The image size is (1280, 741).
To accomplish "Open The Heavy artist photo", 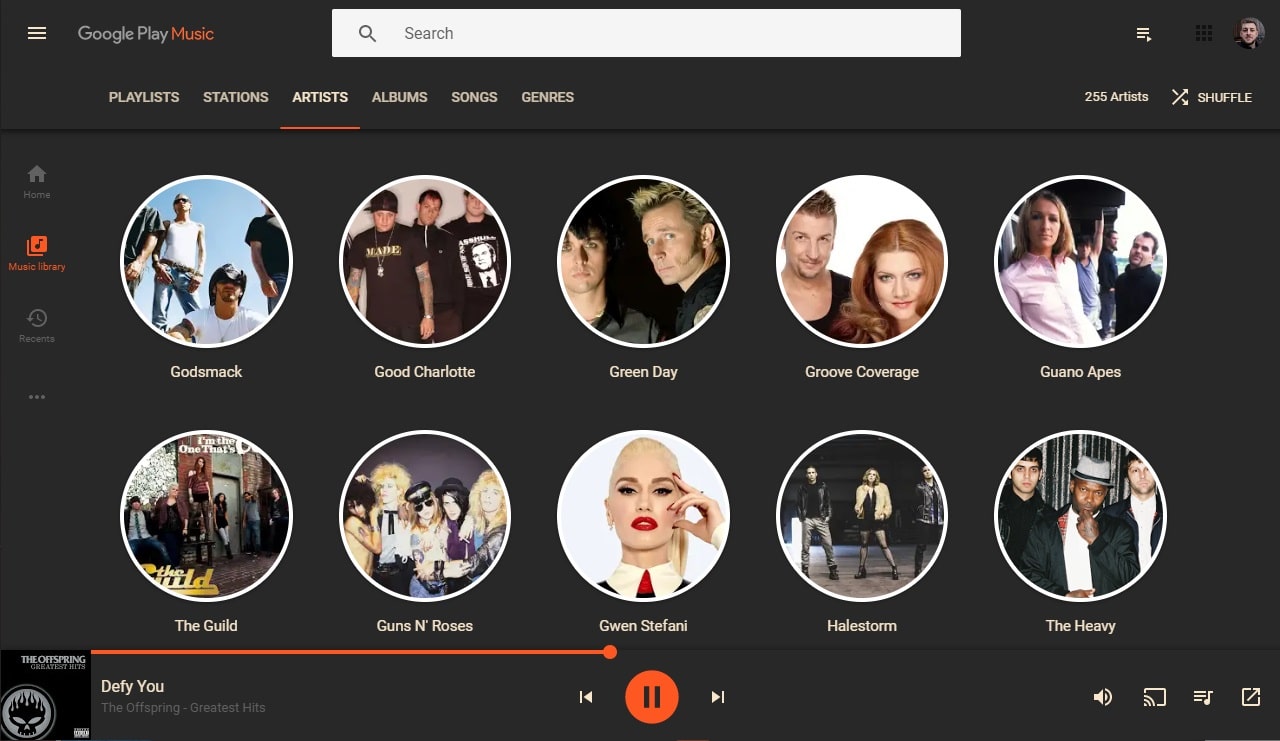I will point(1081,516).
